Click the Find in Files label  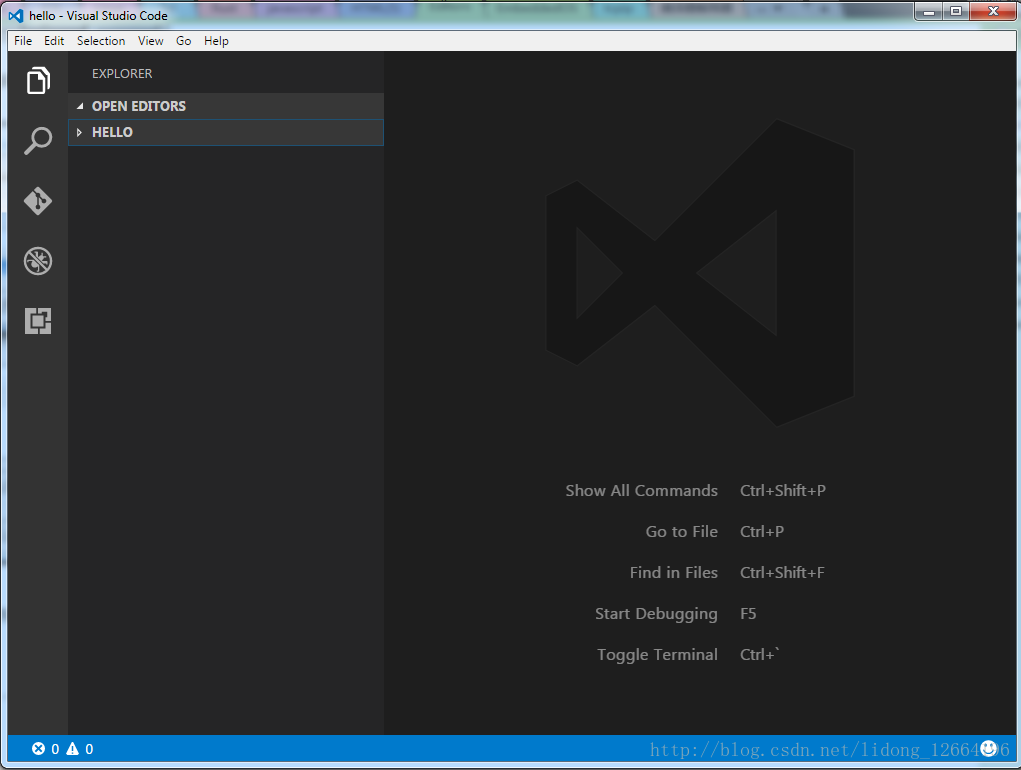pyautogui.click(x=674, y=572)
